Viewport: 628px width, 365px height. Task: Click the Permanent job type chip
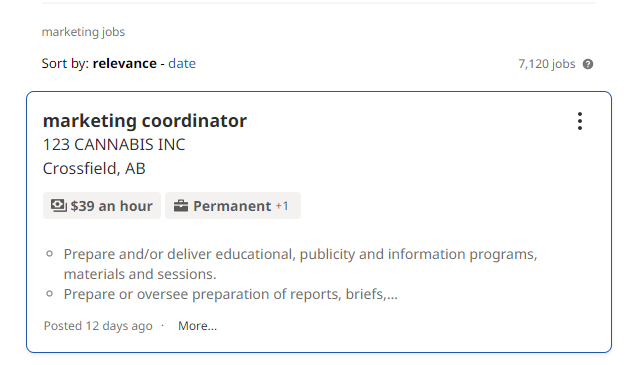pyautogui.click(x=233, y=206)
